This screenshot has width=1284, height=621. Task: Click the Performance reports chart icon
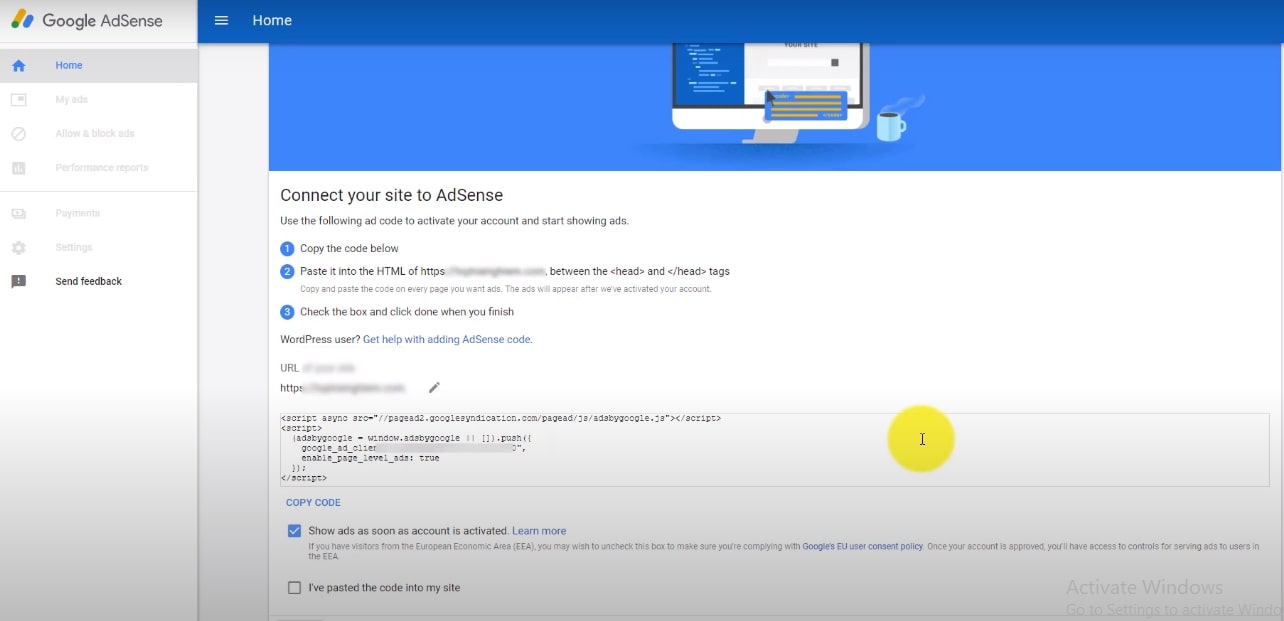point(18,168)
